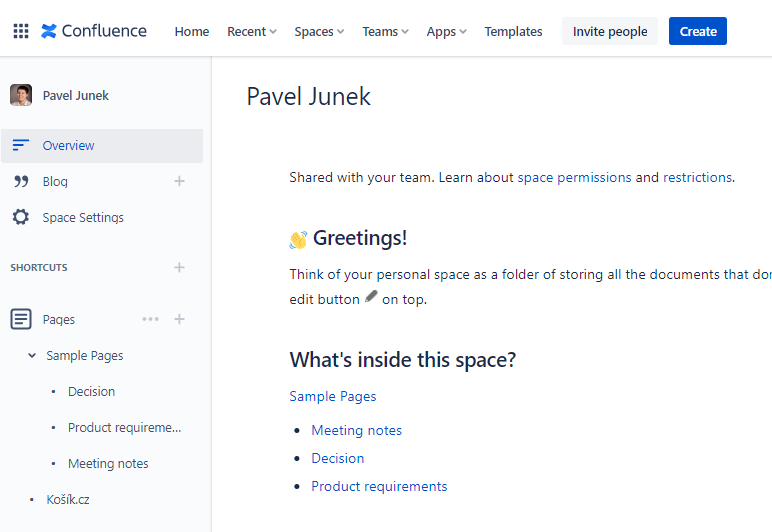Viewport: 772px width, 532px height.
Task: Click the pencil edit icon in text
Action: (x=371, y=296)
